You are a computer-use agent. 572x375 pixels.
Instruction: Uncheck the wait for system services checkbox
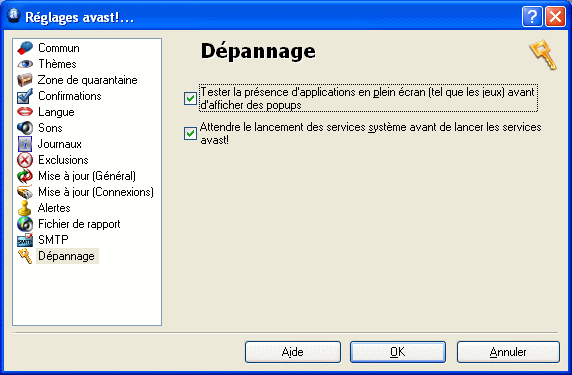pos(190,134)
